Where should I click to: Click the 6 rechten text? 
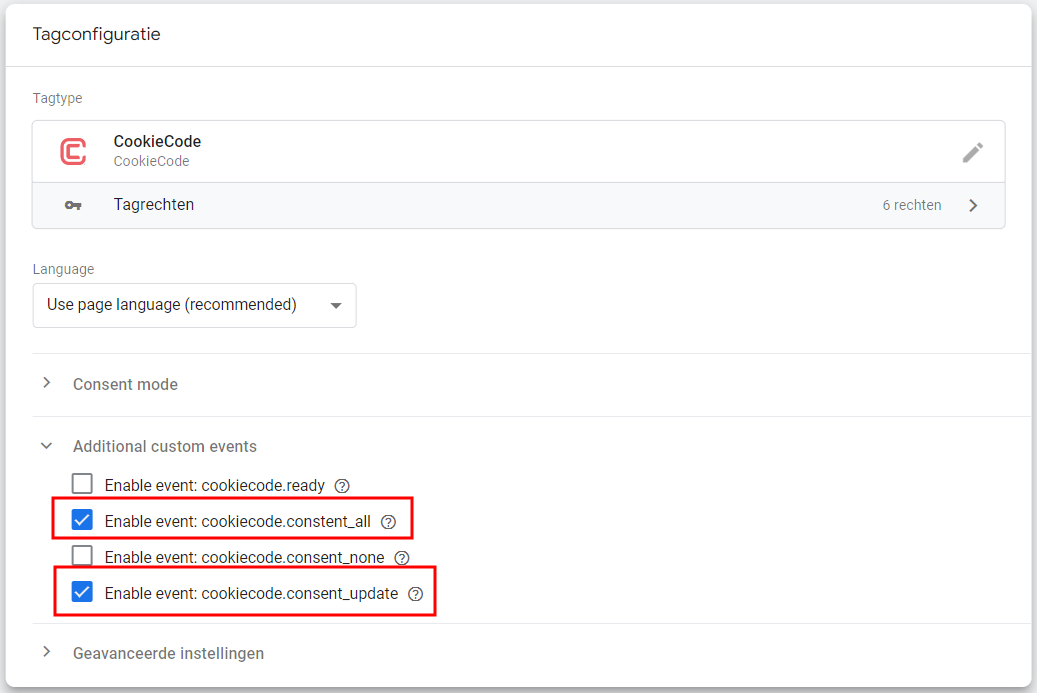[911, 206]
